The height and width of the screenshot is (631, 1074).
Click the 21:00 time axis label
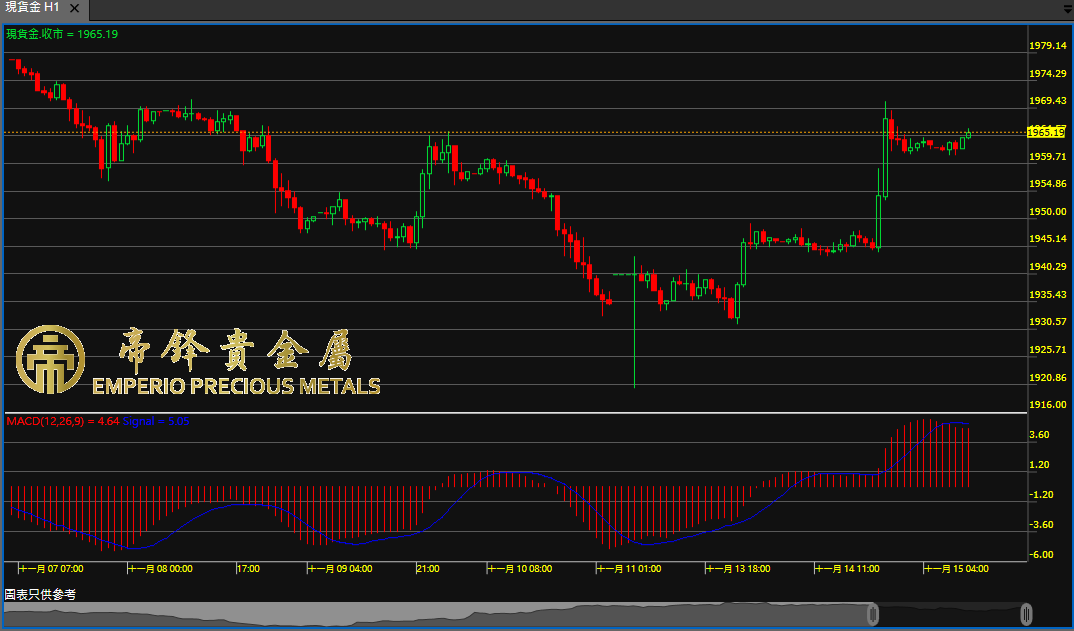[x=428, y=569]
